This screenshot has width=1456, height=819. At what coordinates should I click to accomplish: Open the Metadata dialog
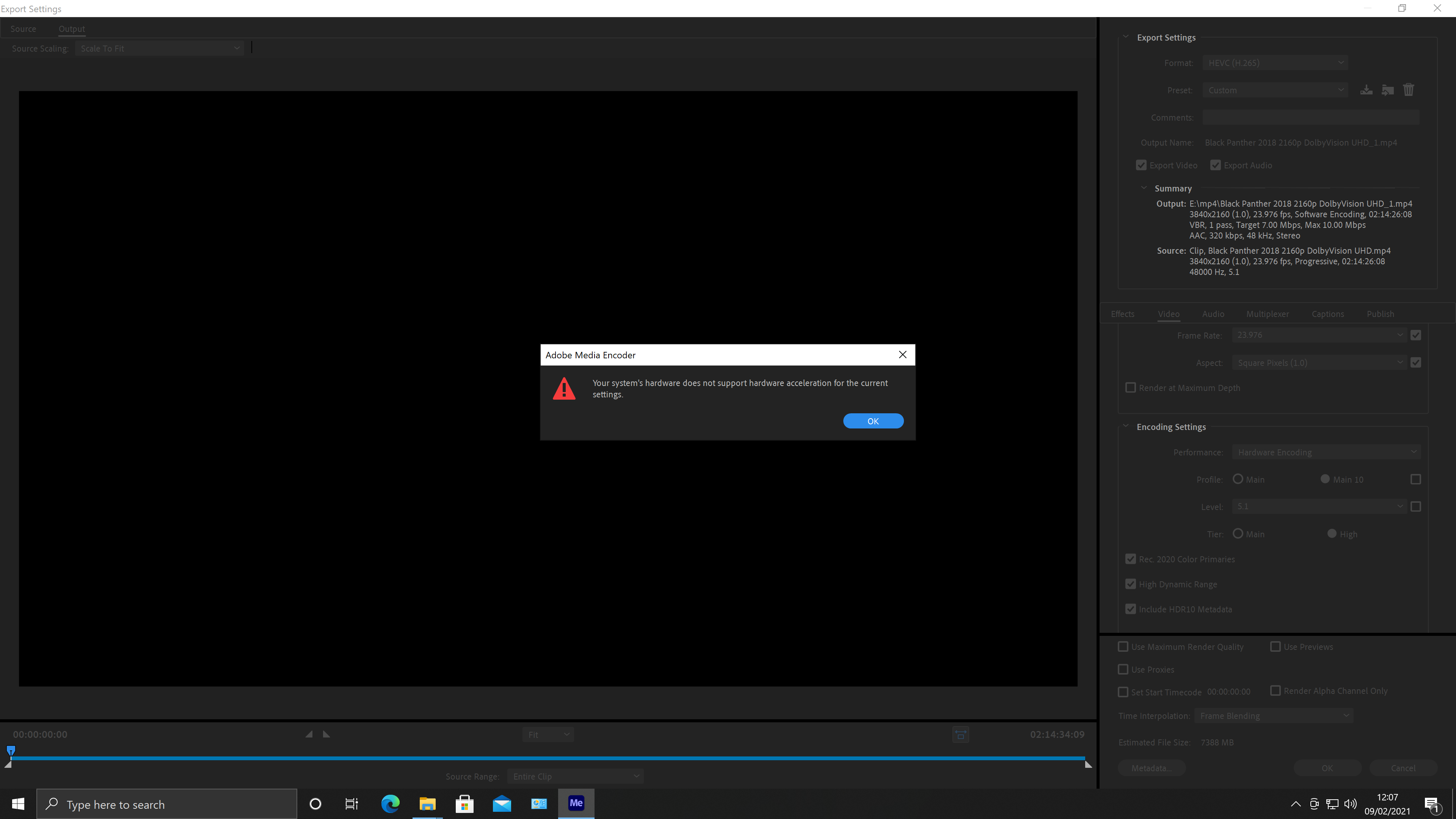[1152, 767]
